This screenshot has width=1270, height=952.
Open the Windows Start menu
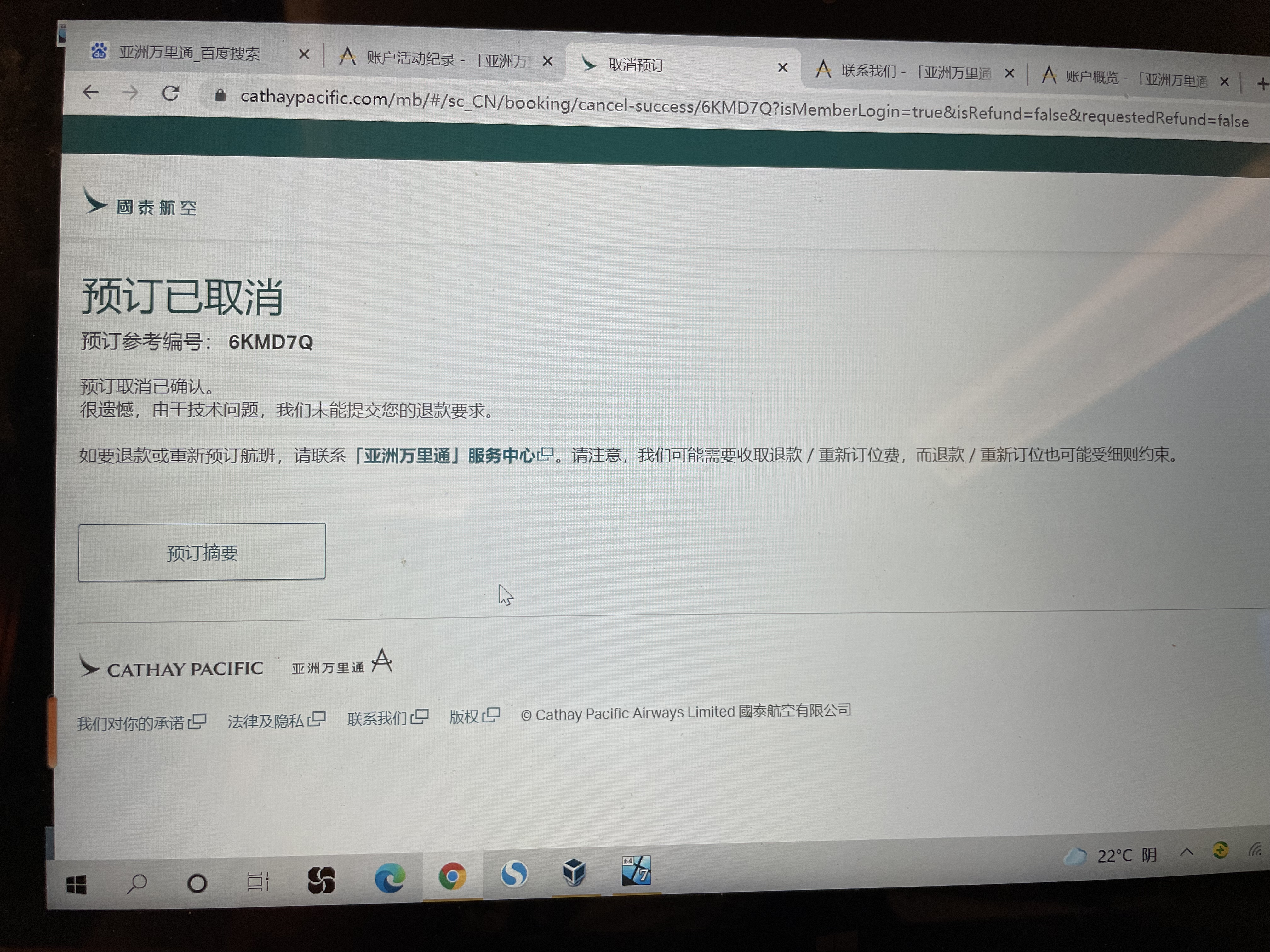76,884
